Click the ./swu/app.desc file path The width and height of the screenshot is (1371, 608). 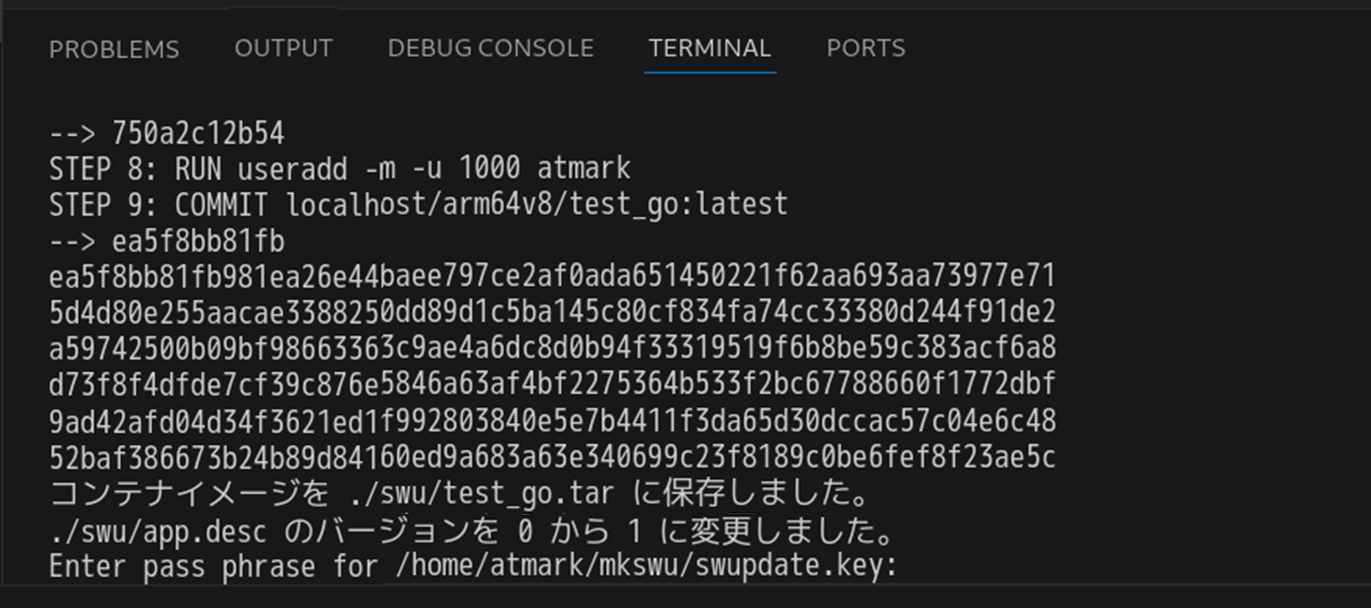coord(160,530)
